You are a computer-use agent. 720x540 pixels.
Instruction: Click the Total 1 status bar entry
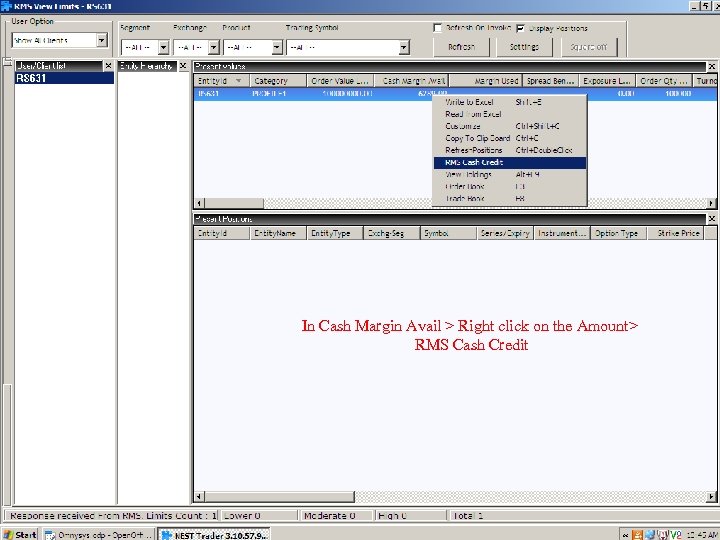click(x=582, y=516)
